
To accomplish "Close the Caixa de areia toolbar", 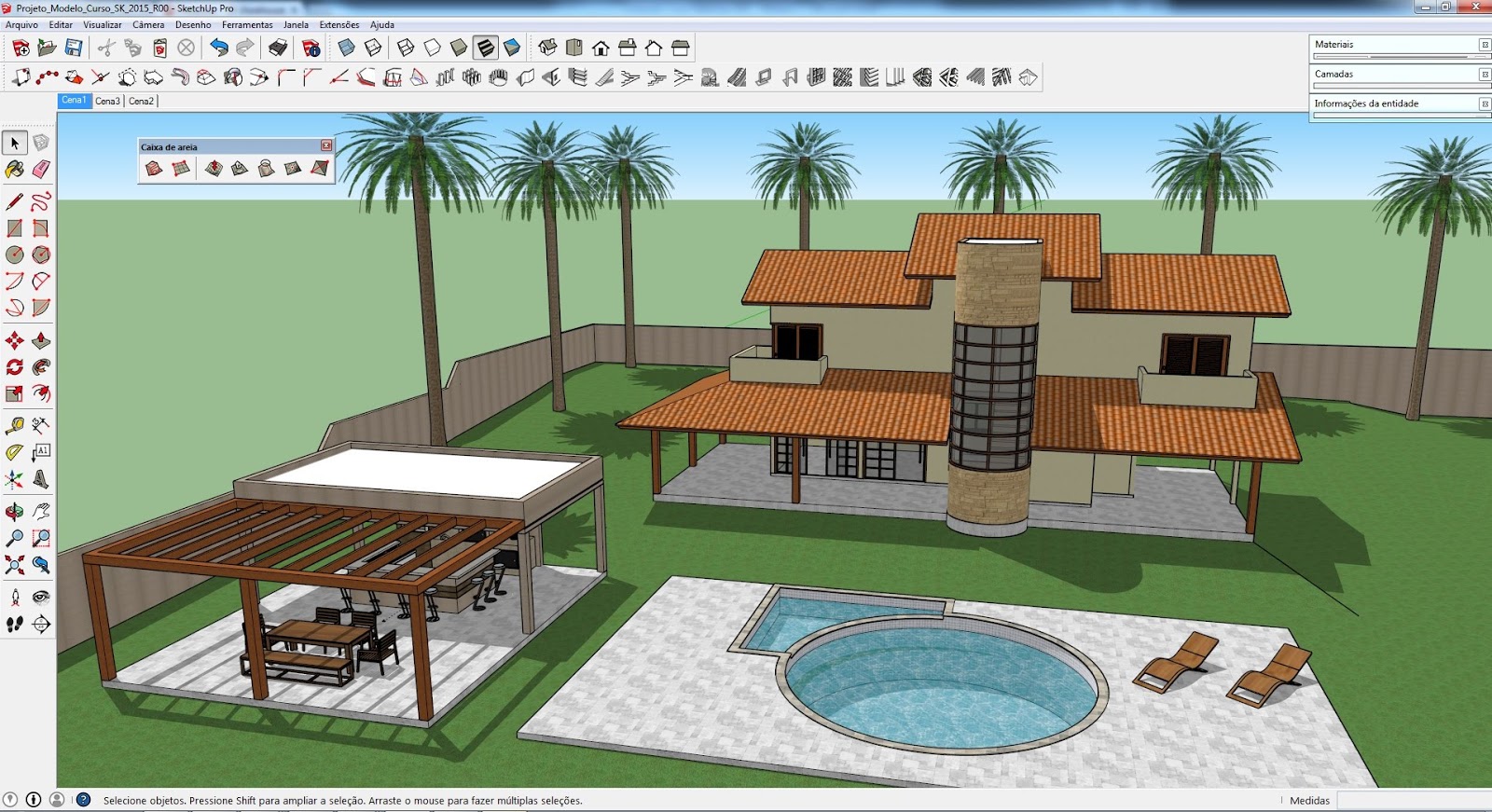I will [x=326, y=146].
